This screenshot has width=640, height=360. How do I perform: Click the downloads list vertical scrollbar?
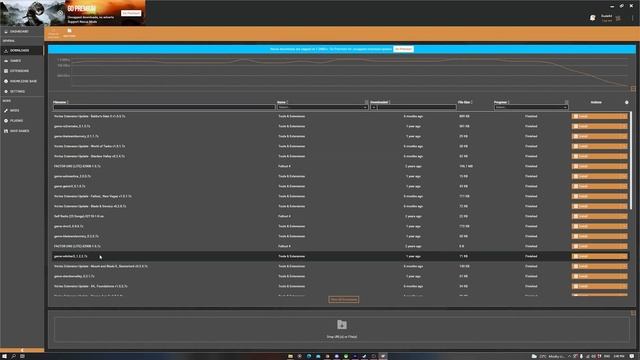point(631,159)
